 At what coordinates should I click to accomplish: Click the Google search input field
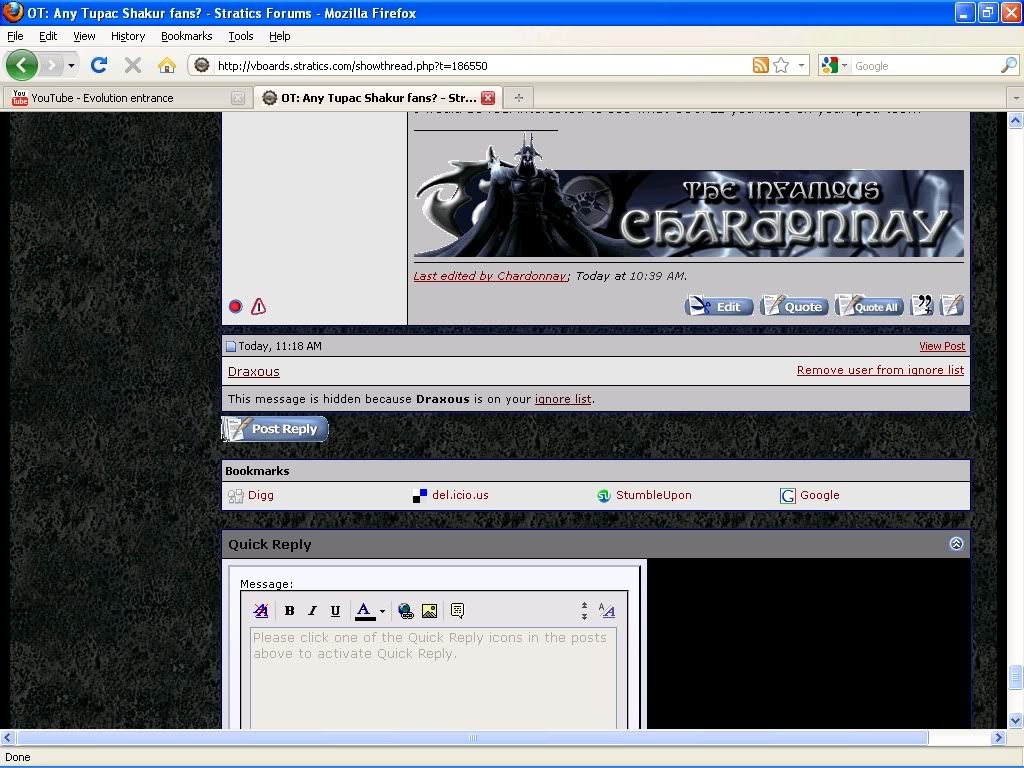[925, 66]
